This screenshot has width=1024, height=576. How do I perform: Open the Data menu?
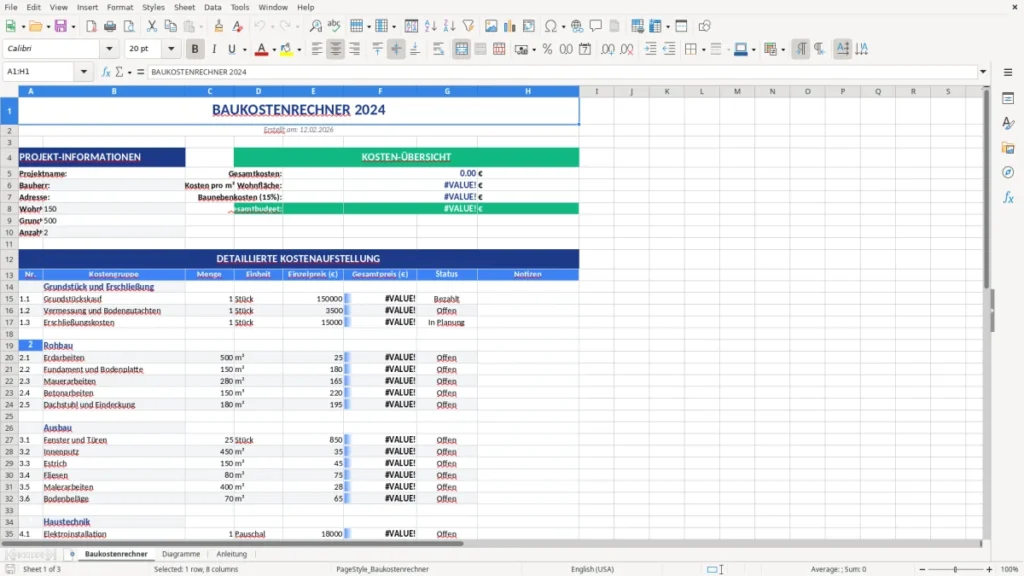[213, 7]
